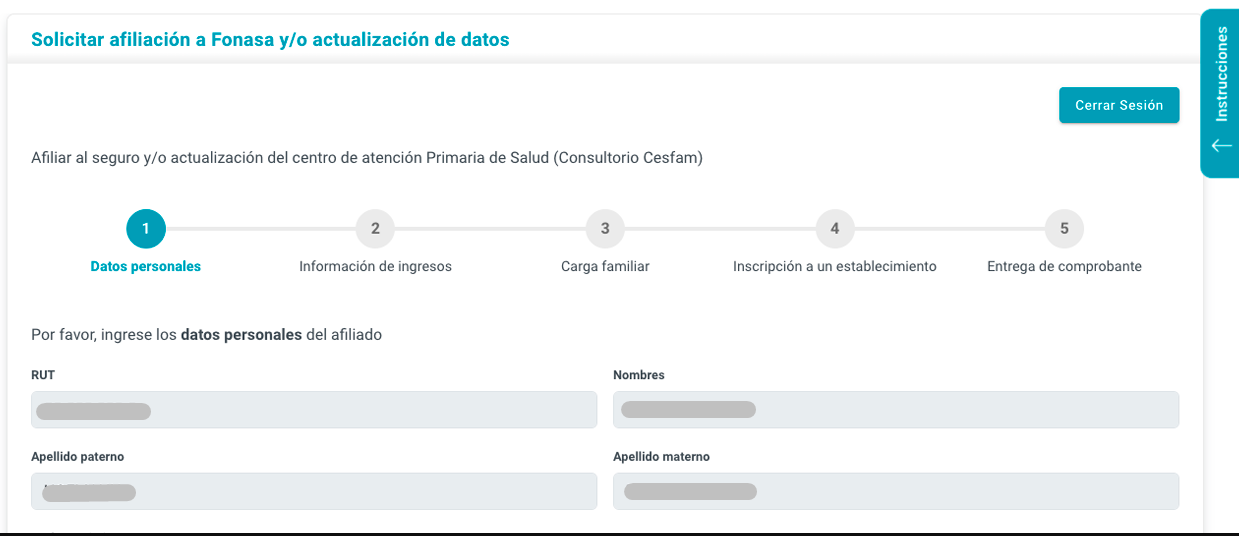Viewport: 1239px width, 536px height.
Task: Focus the Apellido materno field
Action: point(896,491)
